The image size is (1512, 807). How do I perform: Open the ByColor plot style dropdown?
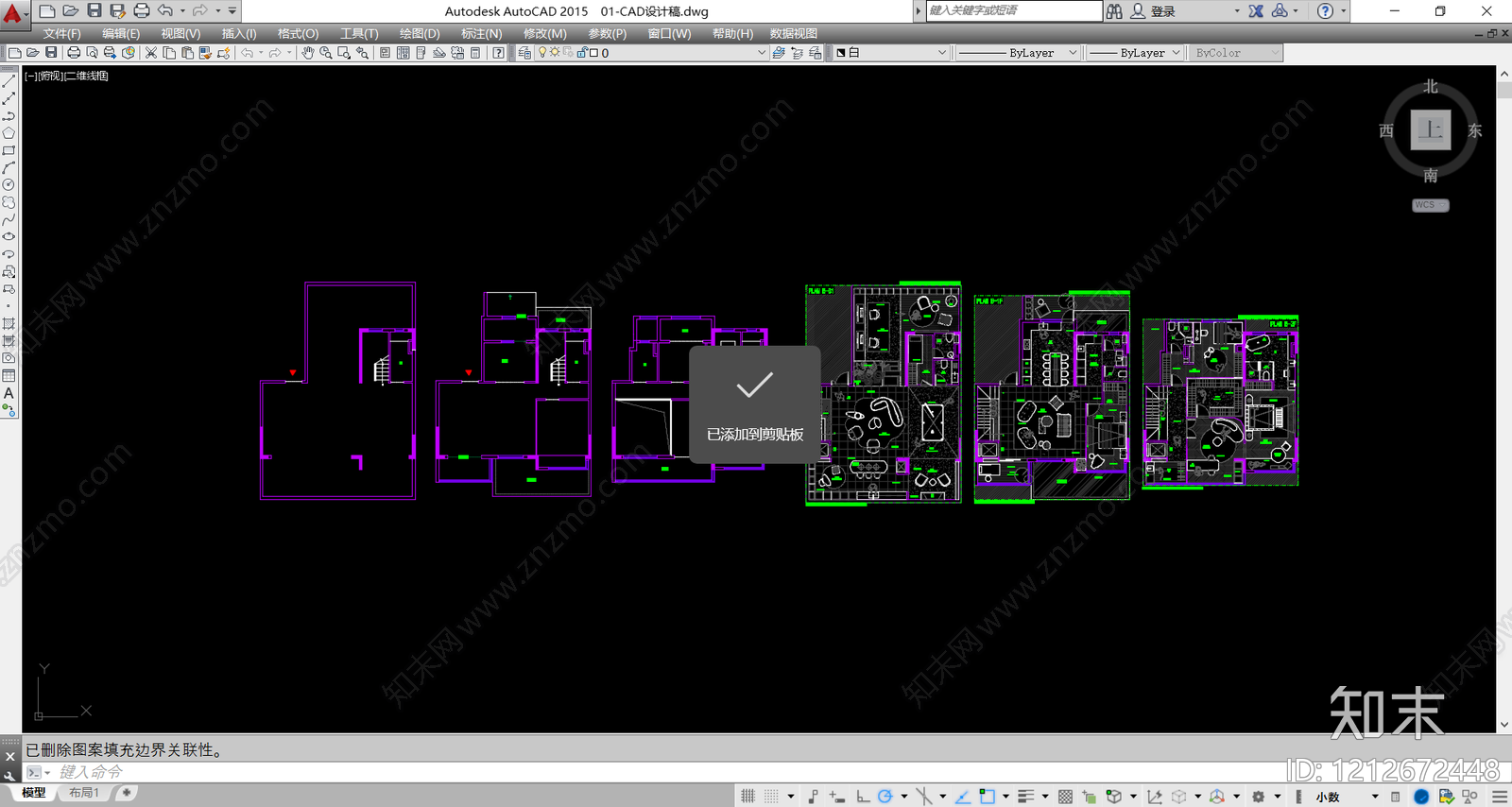tap(1235, 53)
